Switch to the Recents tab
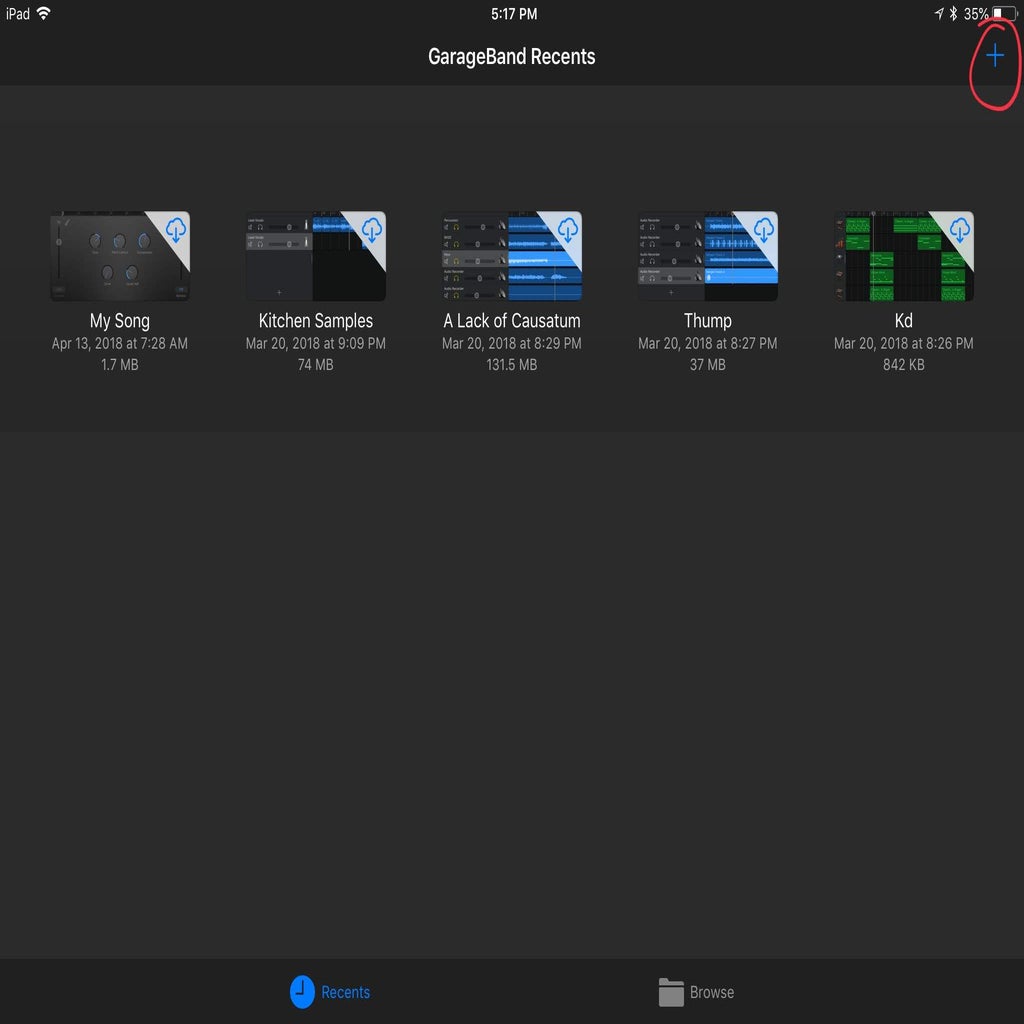Screen dimensions: 1024x1024 (330, 991)
